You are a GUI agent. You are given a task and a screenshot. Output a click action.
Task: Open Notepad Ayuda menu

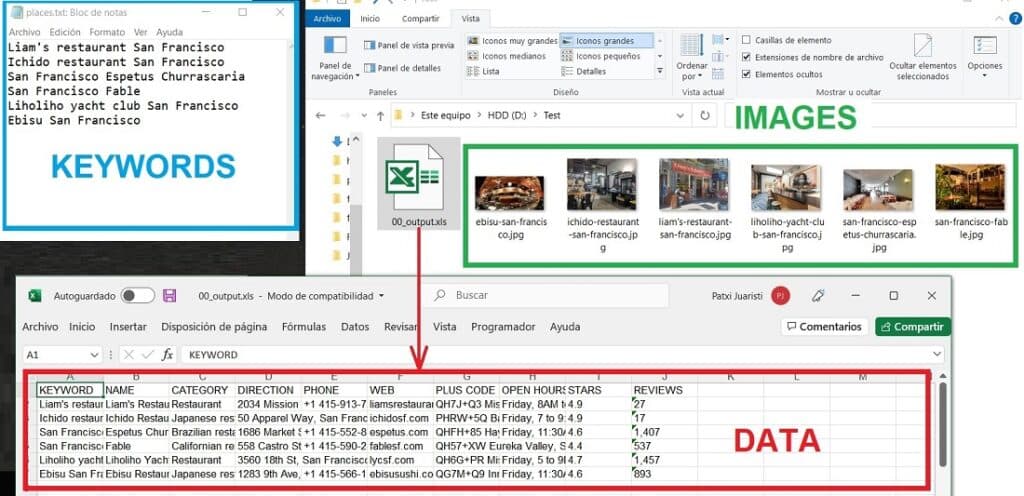click(170, 32)
